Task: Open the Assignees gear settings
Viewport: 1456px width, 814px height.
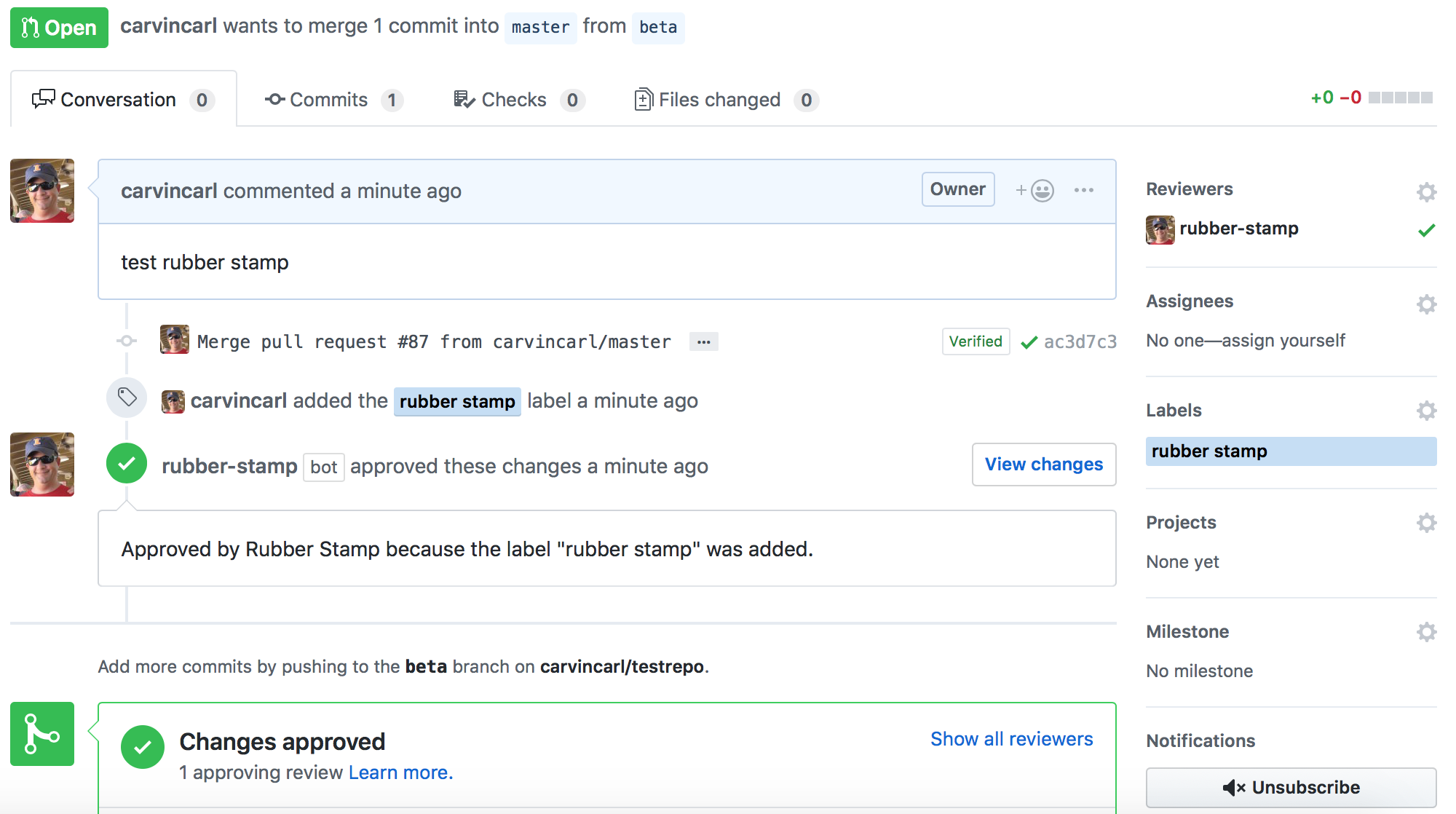Action: coord(1426,304)
